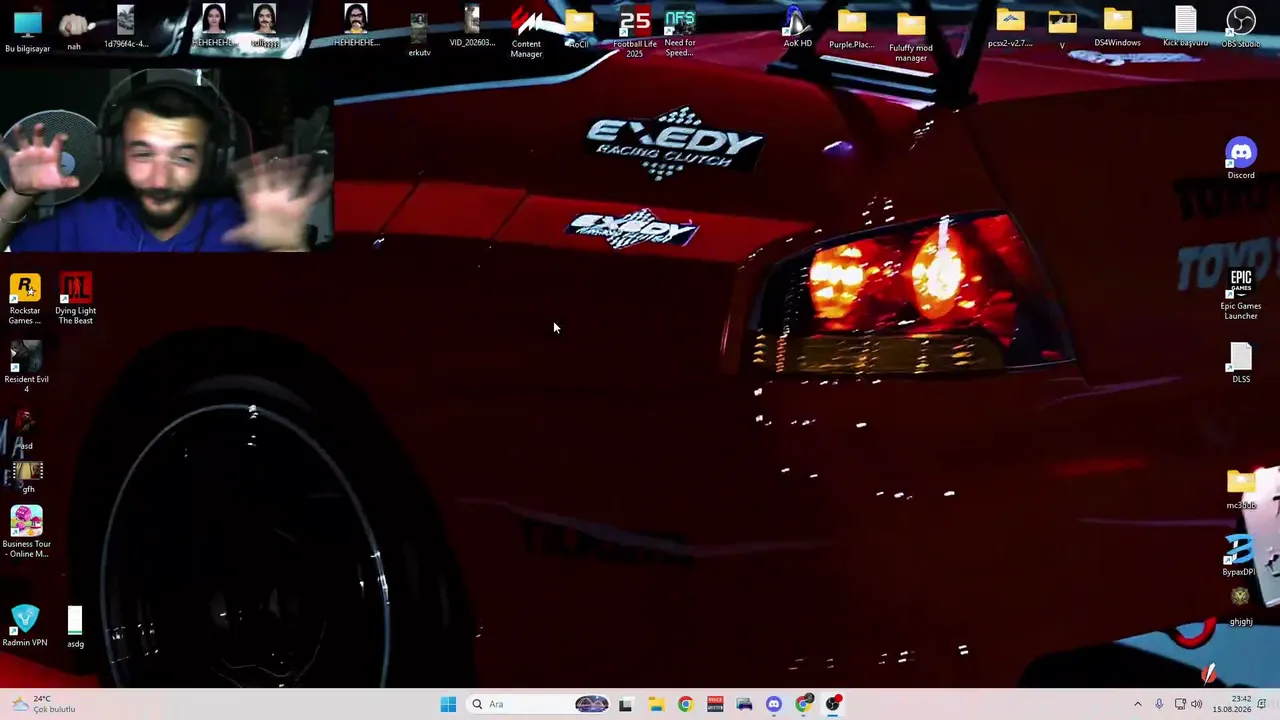Launch Epic Games Launcher shortcut
This screenshot has width=1280, height=720.
(1241, 295)
